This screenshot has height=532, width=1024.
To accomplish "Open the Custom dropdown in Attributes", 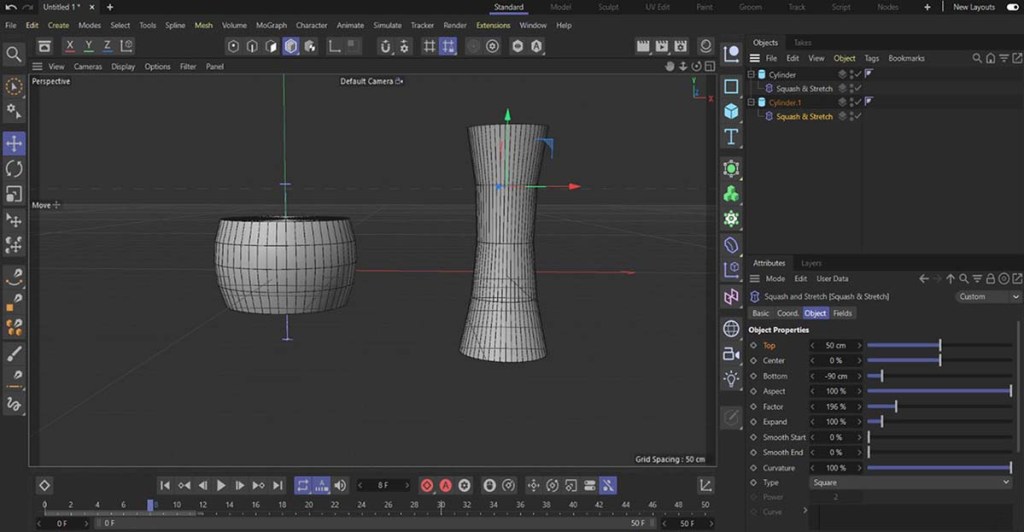I will pyautogui.click(x=987, y=297).
